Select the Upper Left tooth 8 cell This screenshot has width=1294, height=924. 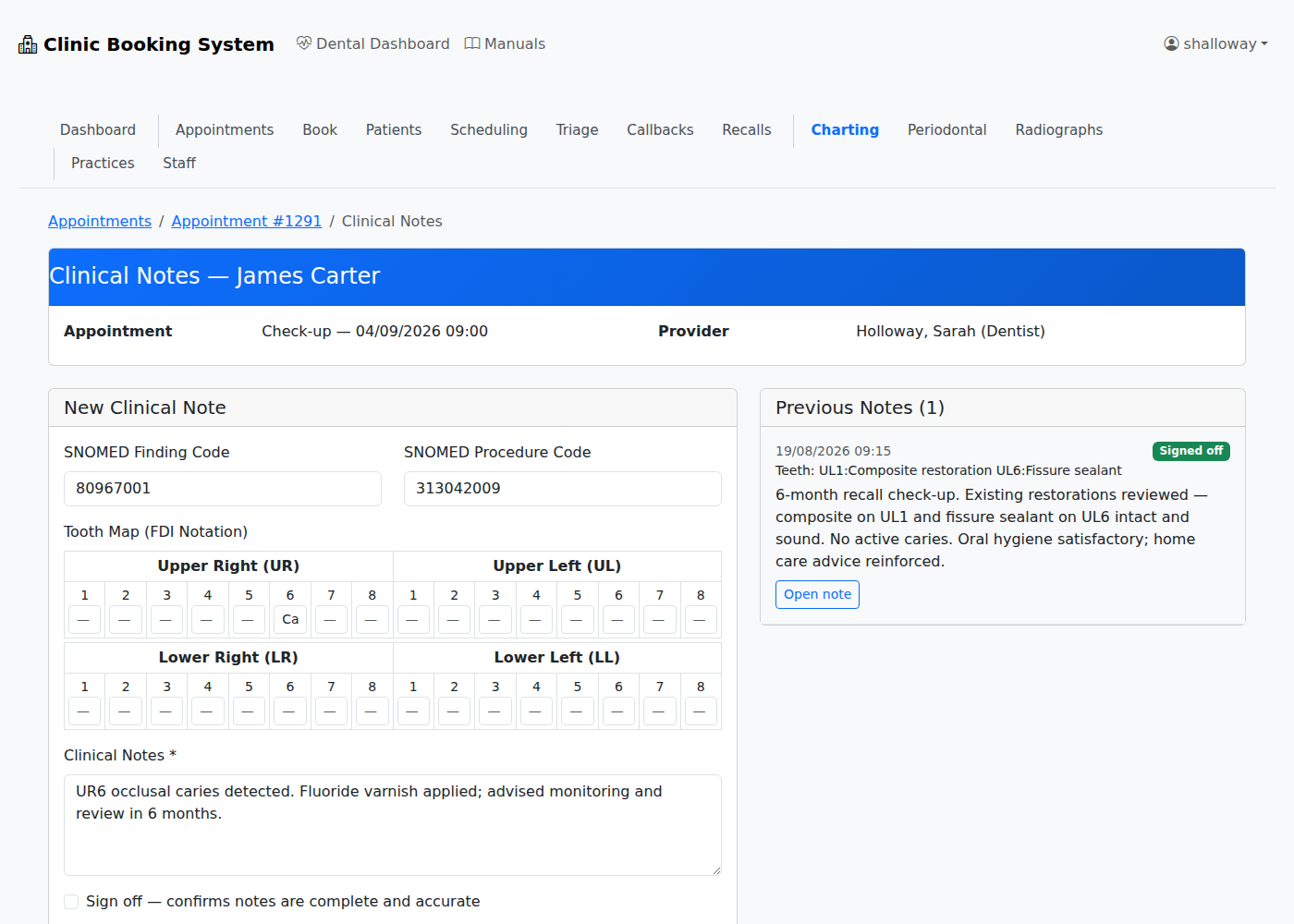coord(701,620)
